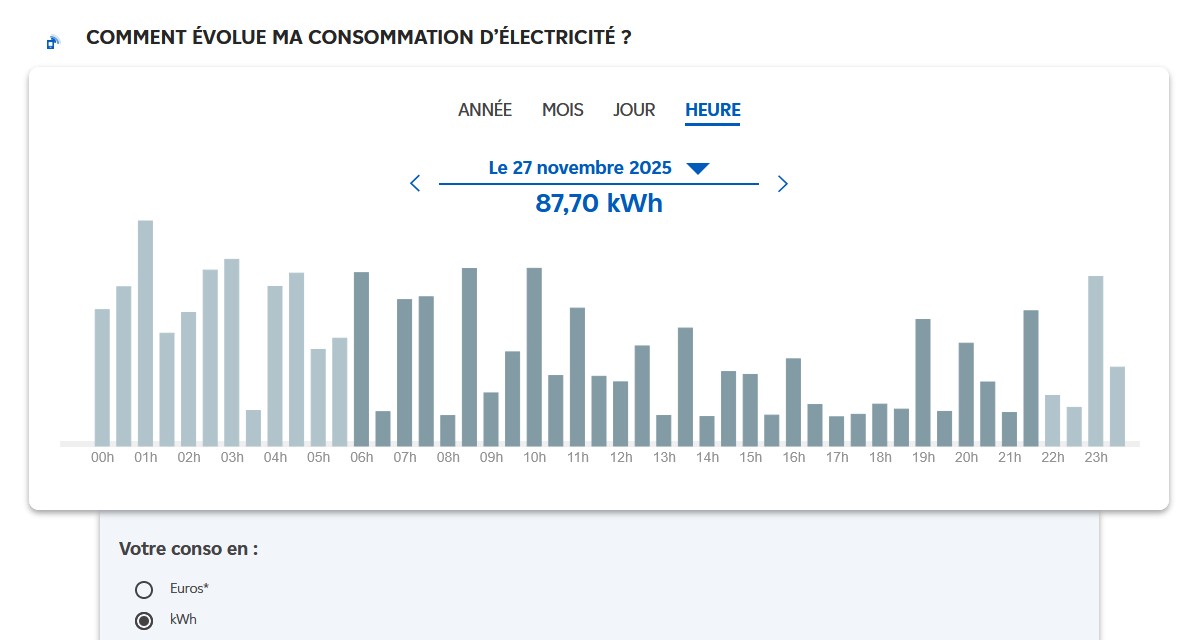Select the HEURE tab
Viewport: 1197px width, 640px height.
pos(713,110)
